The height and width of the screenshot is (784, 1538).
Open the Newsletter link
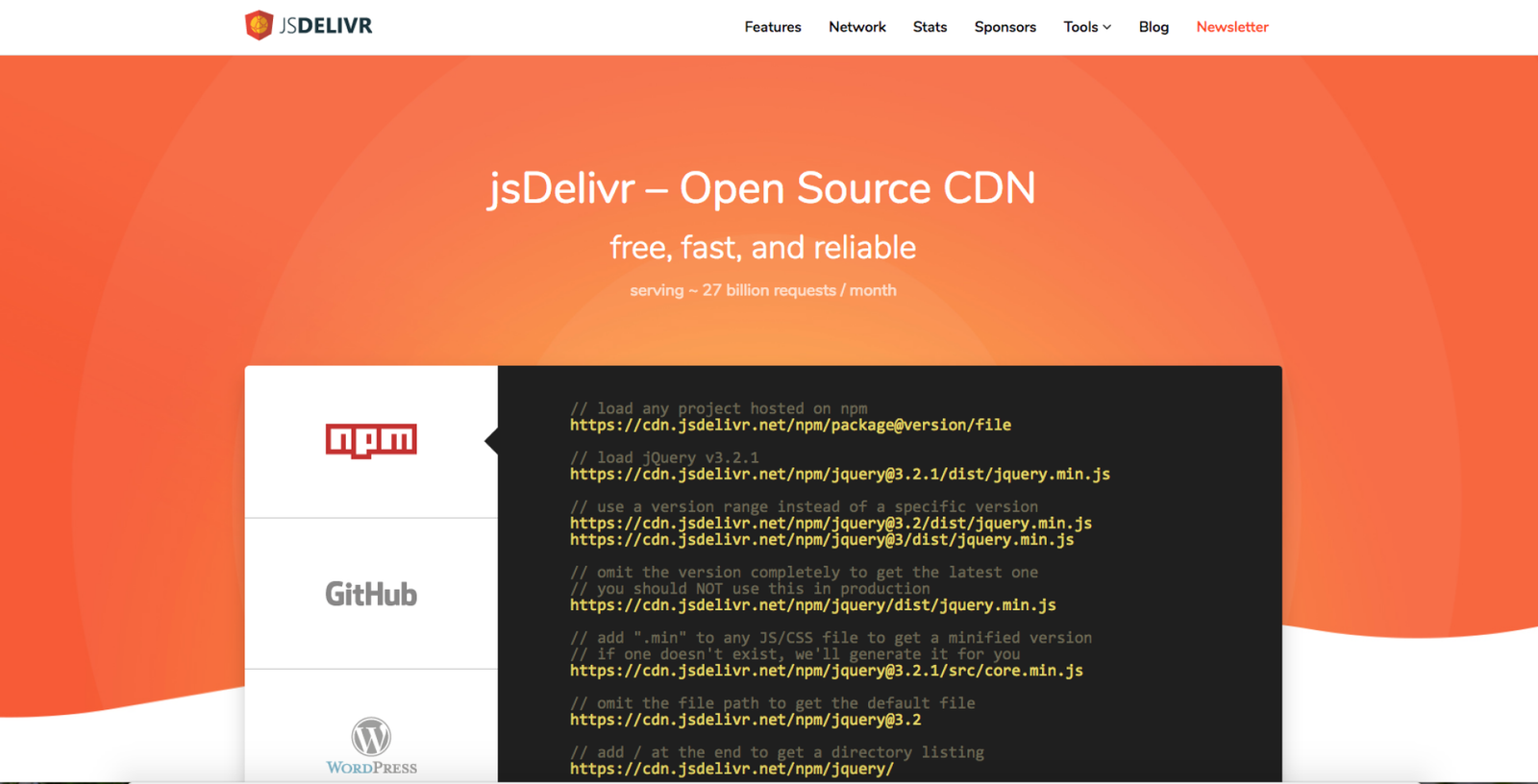1232,27
